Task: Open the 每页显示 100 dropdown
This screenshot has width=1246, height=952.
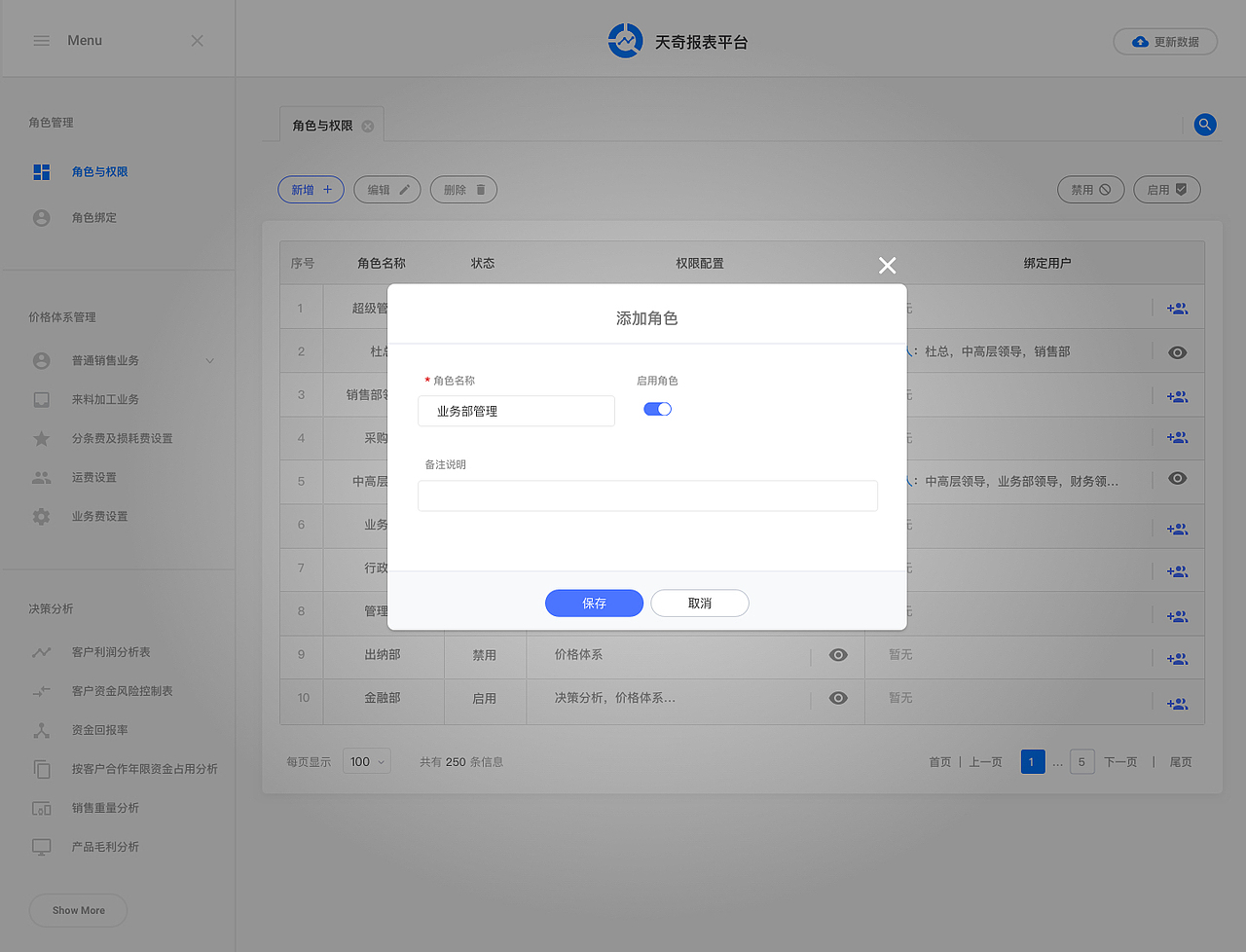Action: tap(367, 762)
